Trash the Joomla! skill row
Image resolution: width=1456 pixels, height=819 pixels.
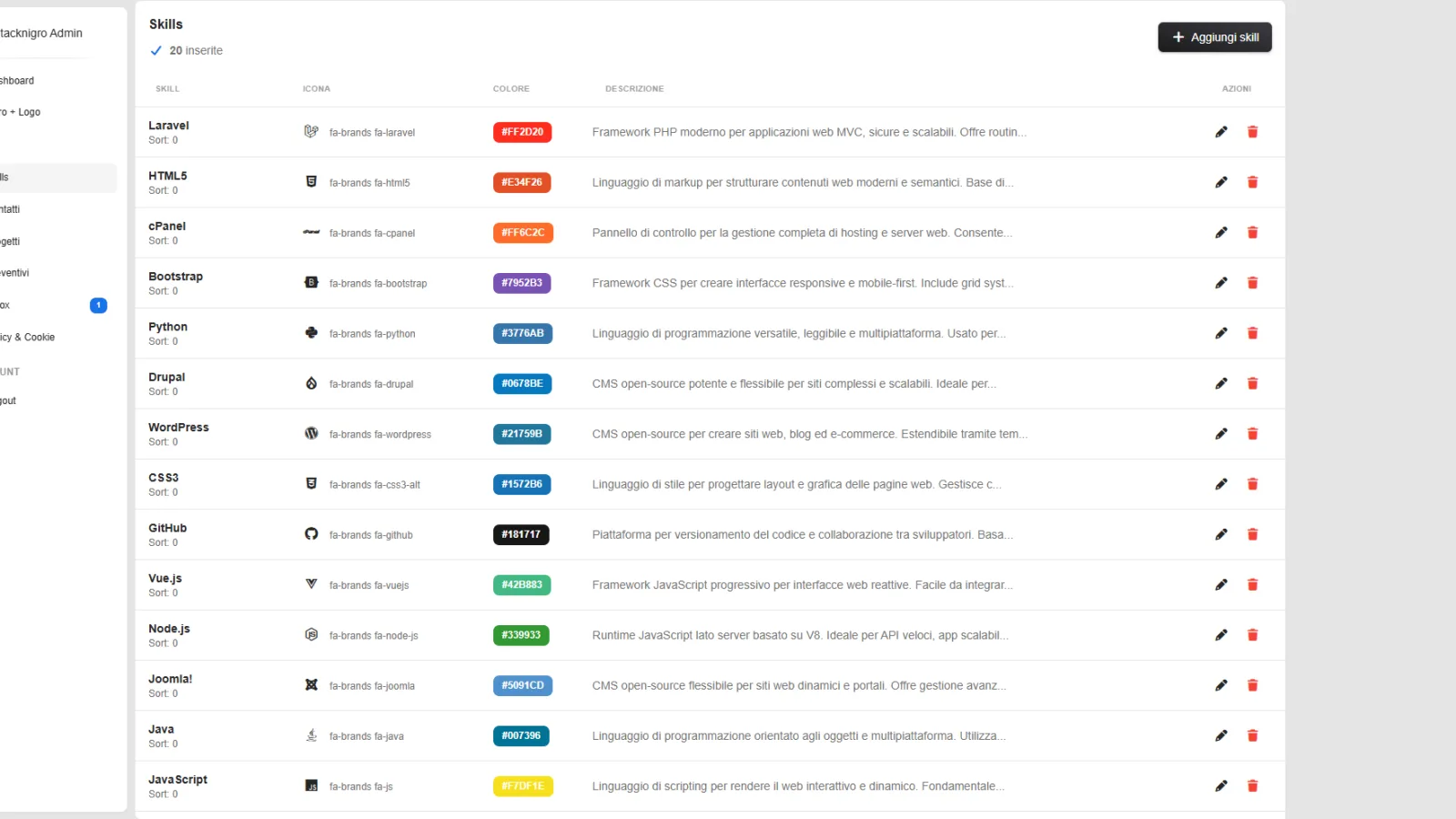click(1252, 685)
